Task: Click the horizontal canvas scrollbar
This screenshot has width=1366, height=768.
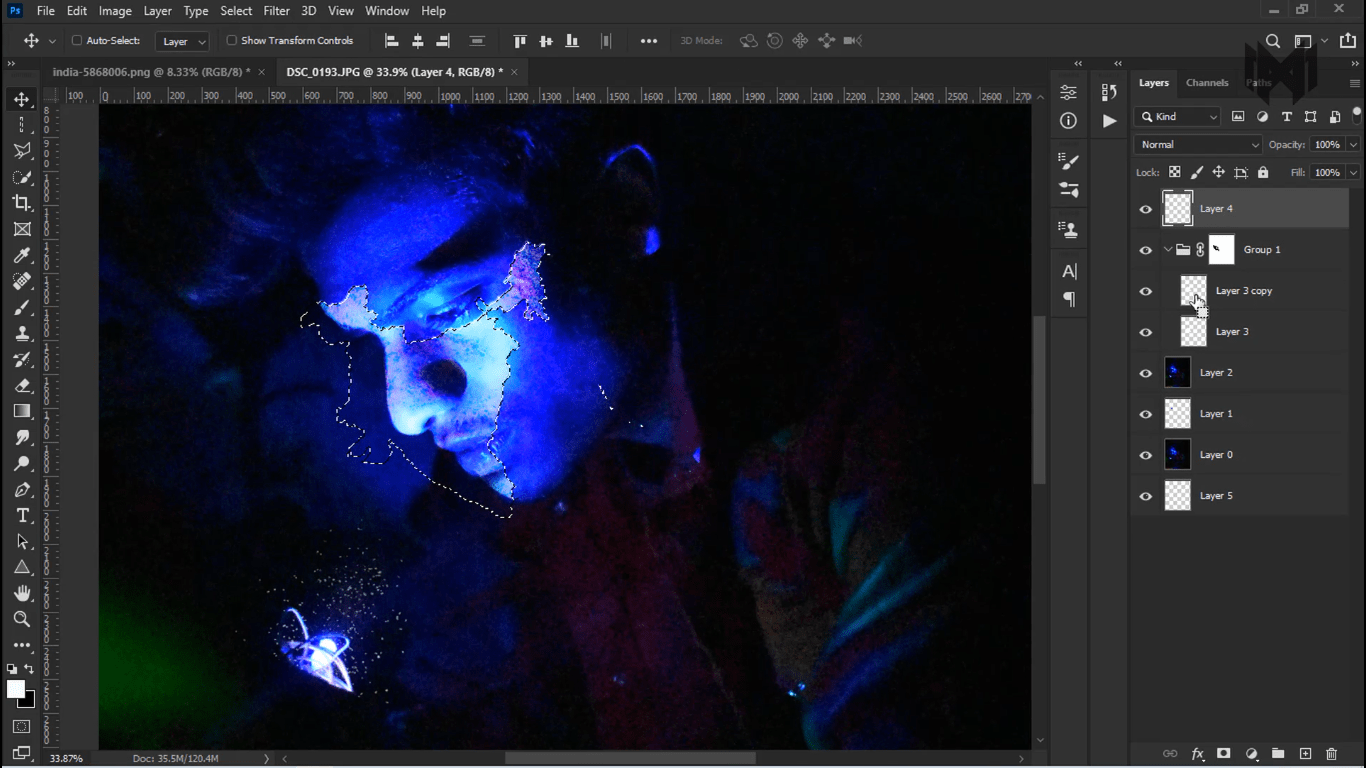Action: 630,758
